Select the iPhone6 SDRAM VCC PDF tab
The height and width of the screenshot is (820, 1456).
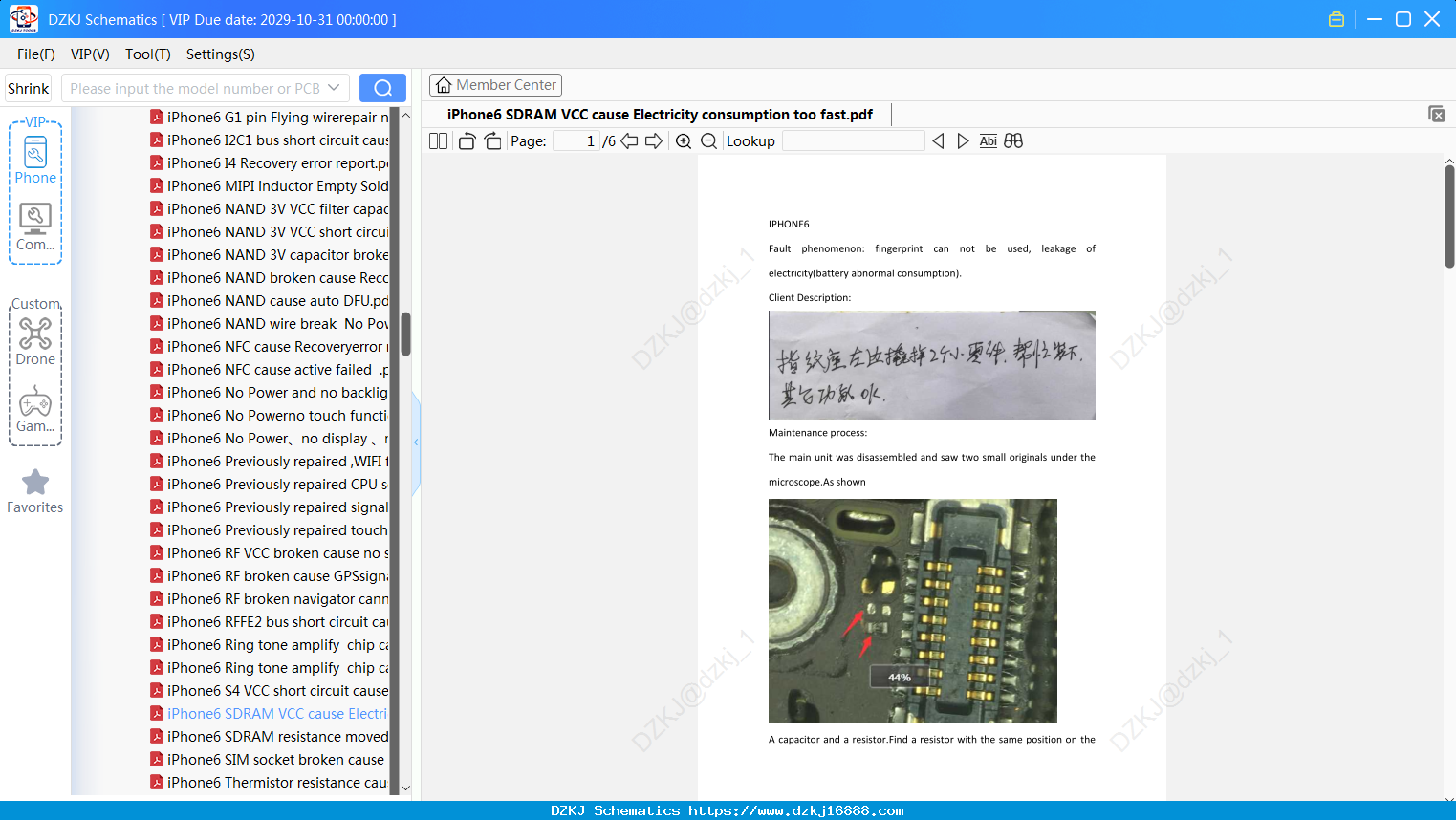660,115
